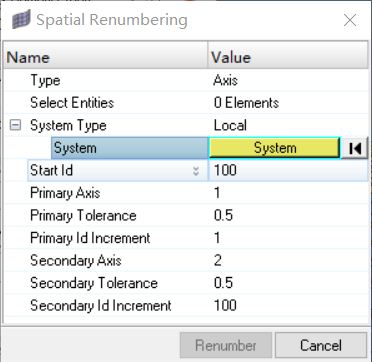The image size is (372, 362).
Task: Close the Spatial Renumbering dialog
Action: click(x=350, y=20)
